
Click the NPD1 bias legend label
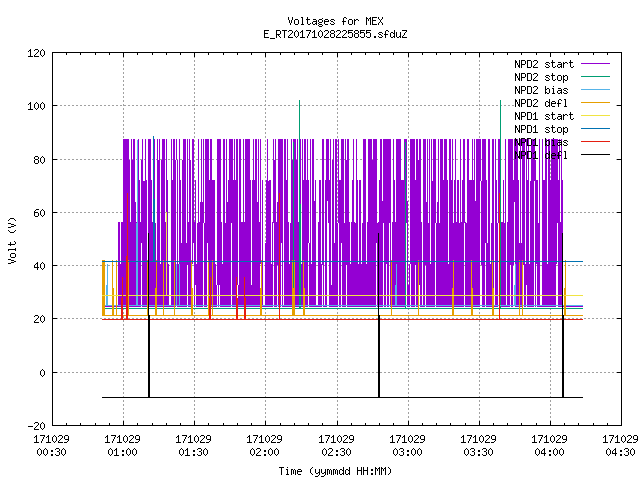541,142
